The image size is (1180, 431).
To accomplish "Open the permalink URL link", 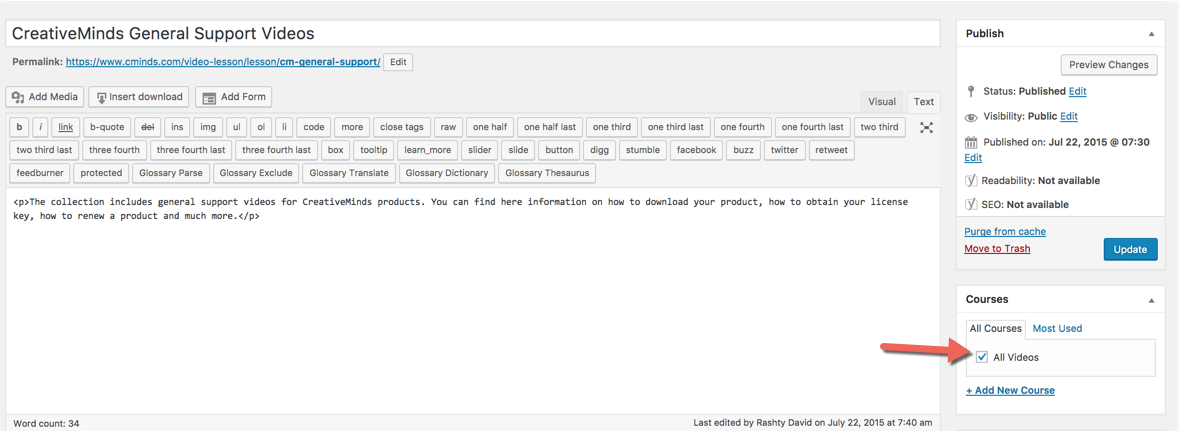I will pyautogui.click(x=223, y=62).
